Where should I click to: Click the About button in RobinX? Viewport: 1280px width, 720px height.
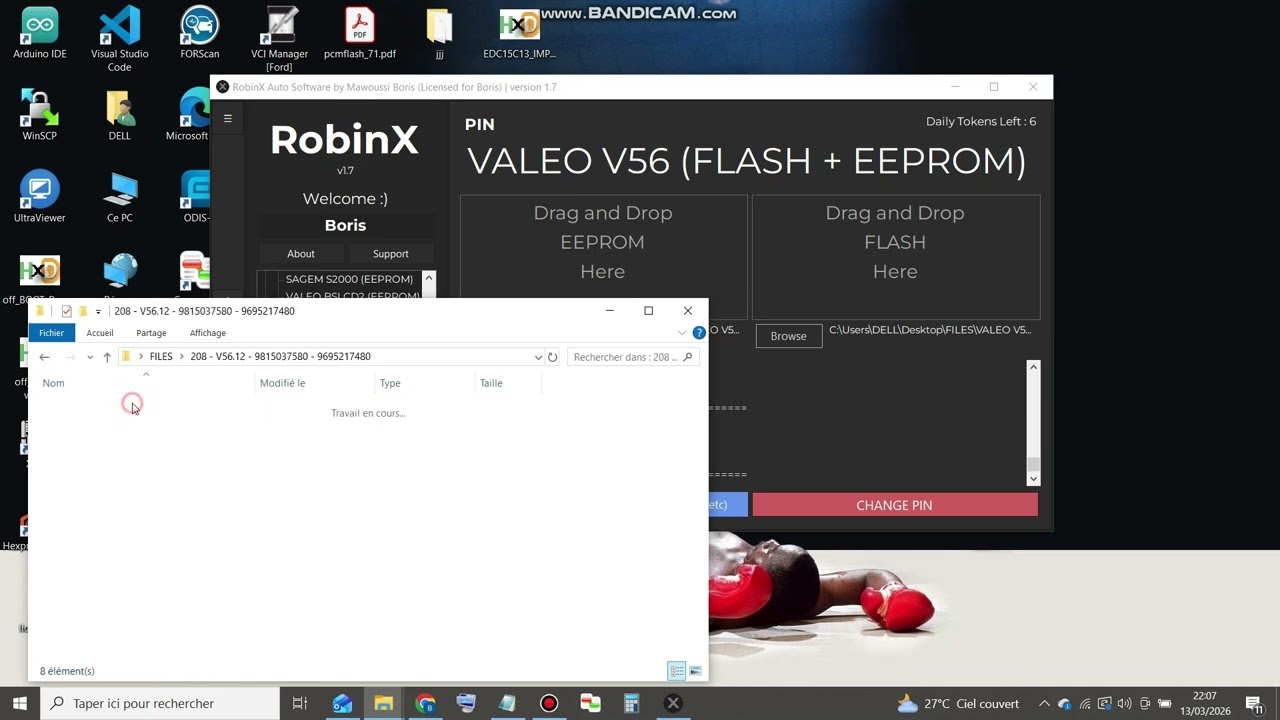tap(301, 254)
